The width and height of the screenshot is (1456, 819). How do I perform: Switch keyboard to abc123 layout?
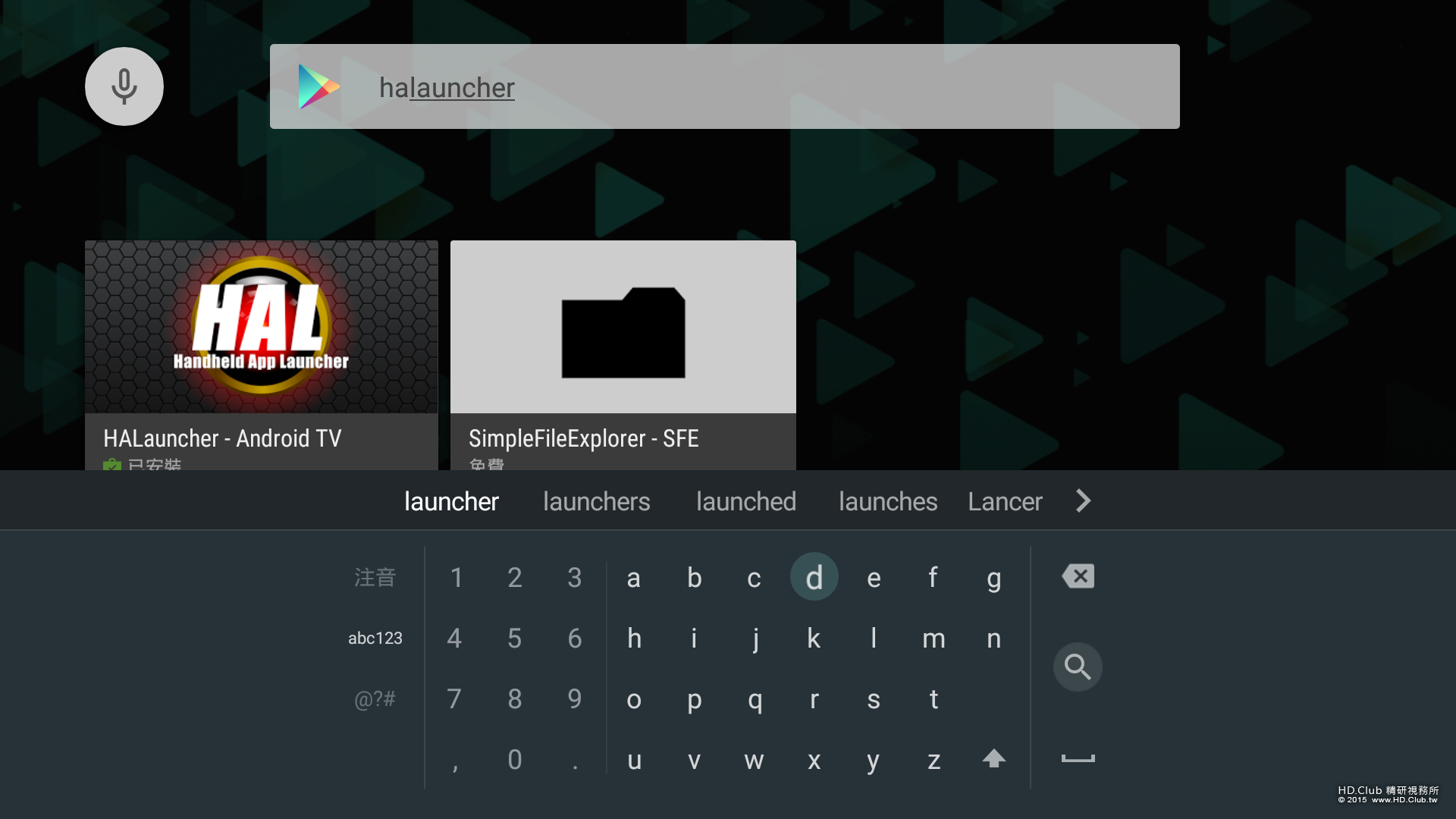click(x=375, y=638)
